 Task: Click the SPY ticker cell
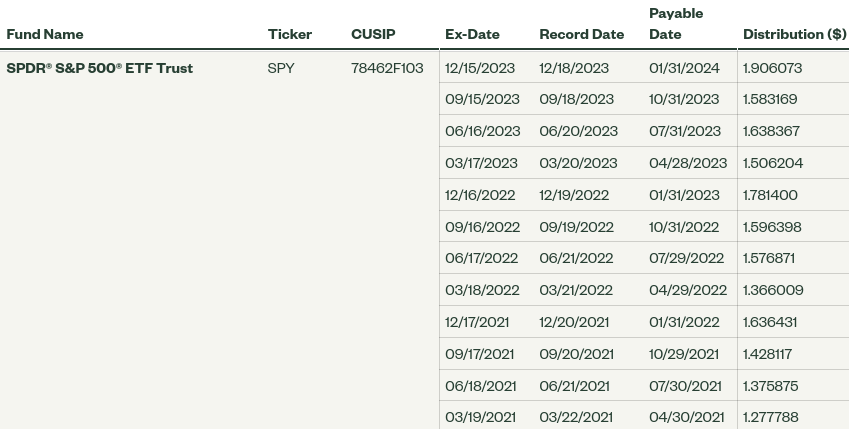coord(281,68)
